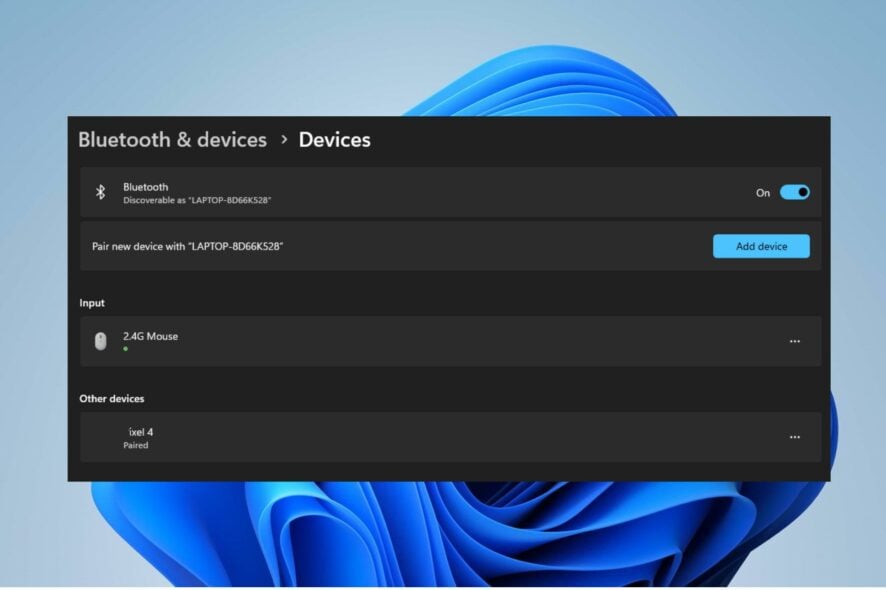
Task: Click the Devices breadcrumb heading
Action: pyautogui.click(x=335, y=140)
